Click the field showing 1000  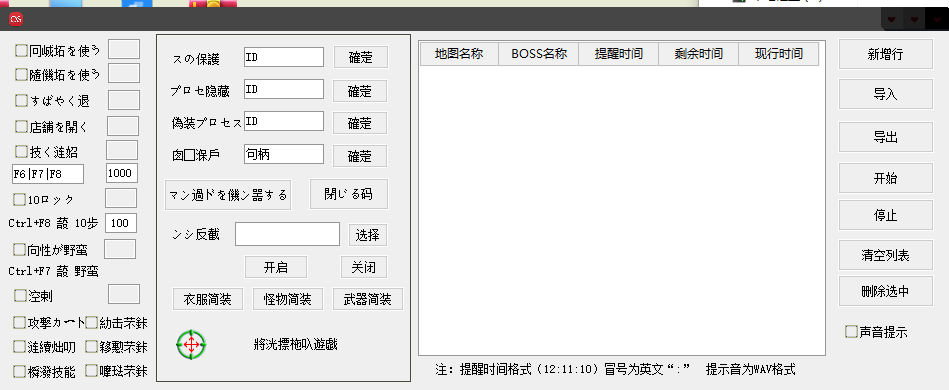122,173
